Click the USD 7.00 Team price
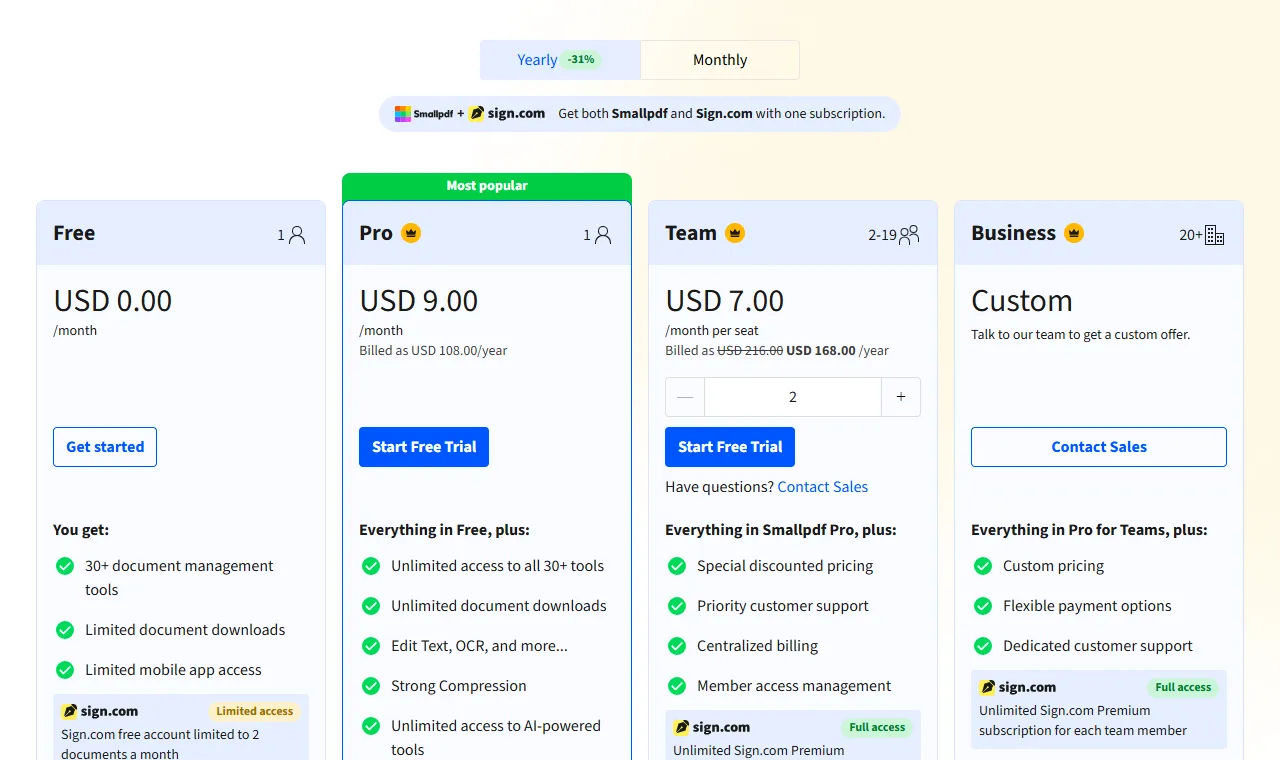 tap(725, 301)
